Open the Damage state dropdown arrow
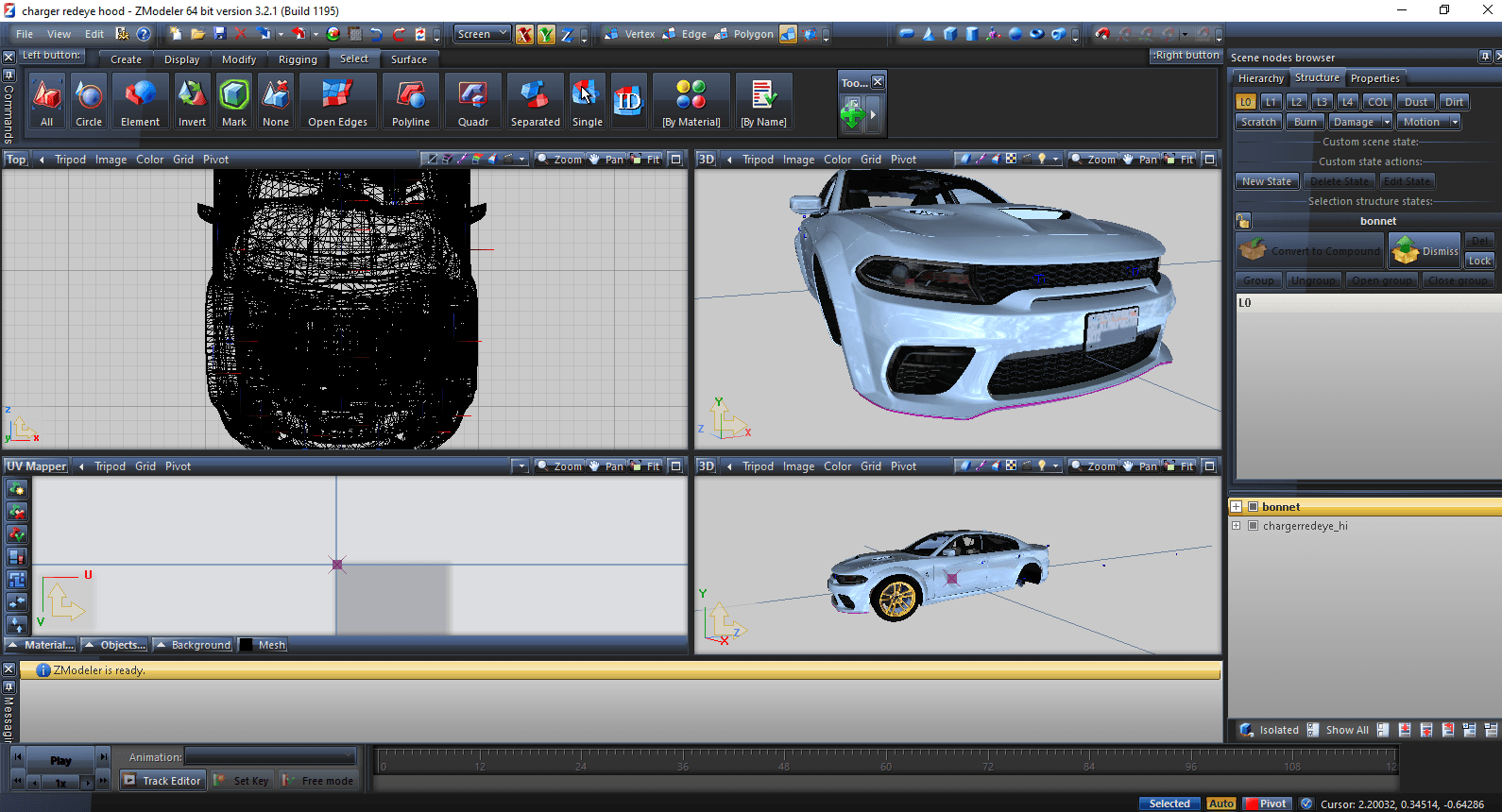 pos(1387,122)
